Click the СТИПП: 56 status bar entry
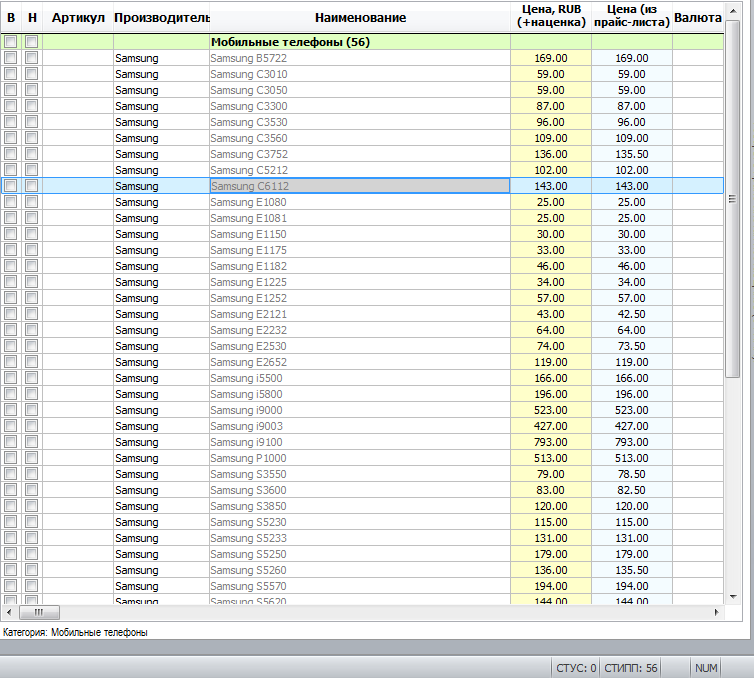 [630, 668]
